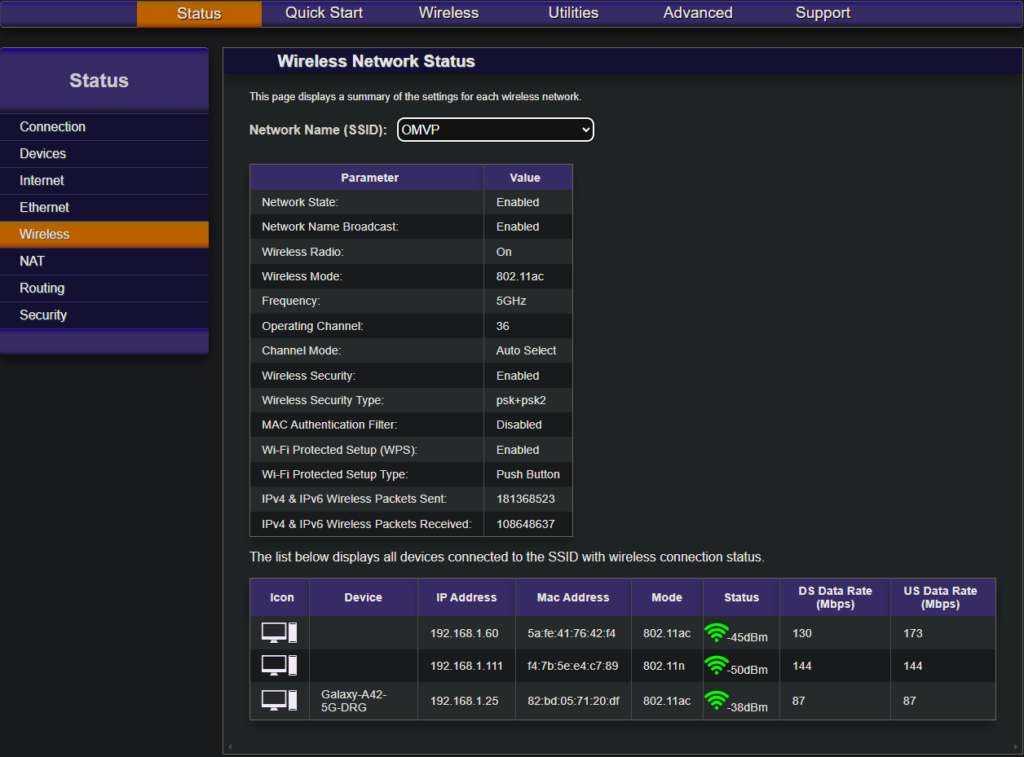Select Connection in the Status sidebar
The image size is (1024, 757).
tap(53, 127)
